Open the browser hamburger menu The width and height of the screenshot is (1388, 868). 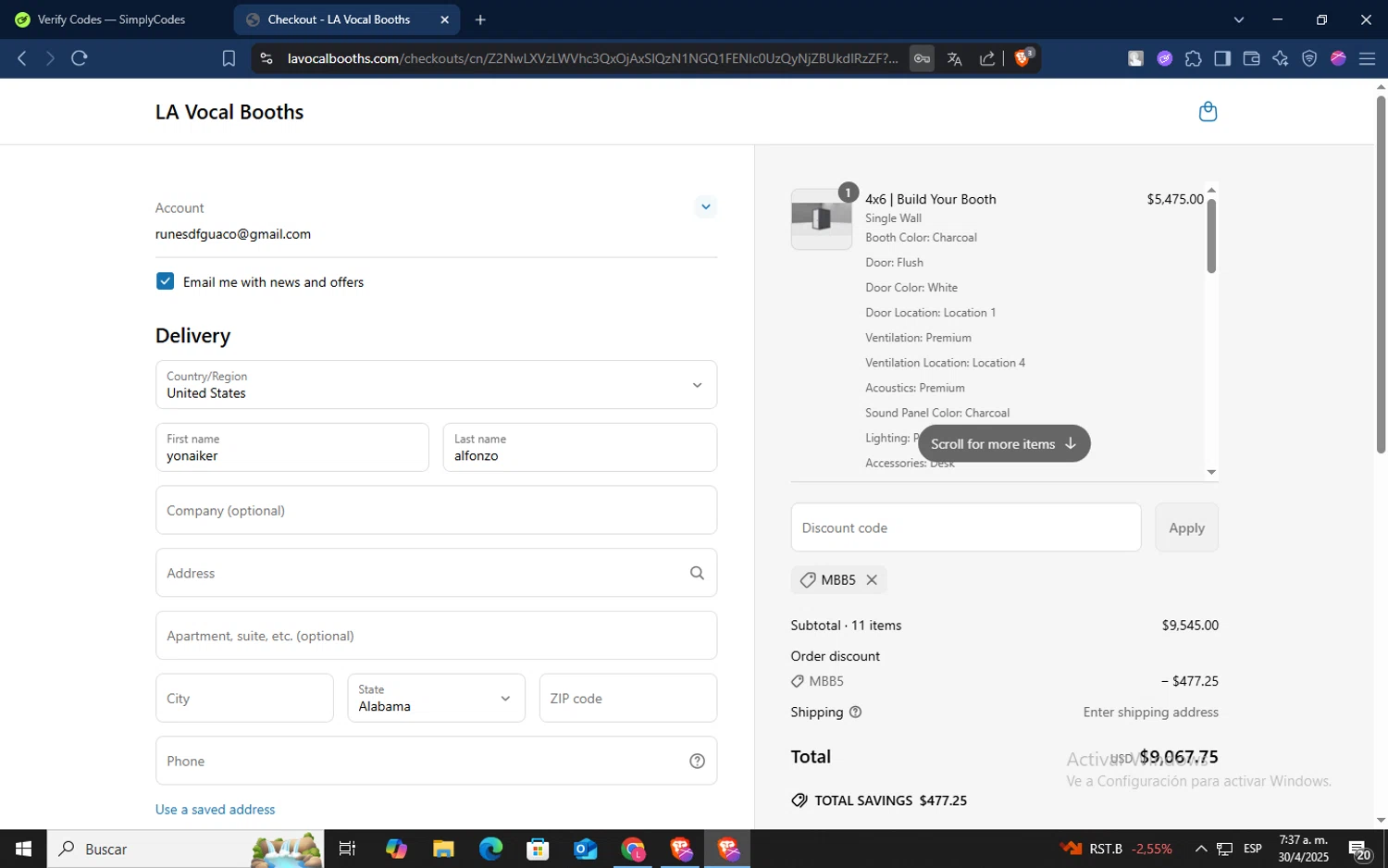click(x=1367, y=58)
